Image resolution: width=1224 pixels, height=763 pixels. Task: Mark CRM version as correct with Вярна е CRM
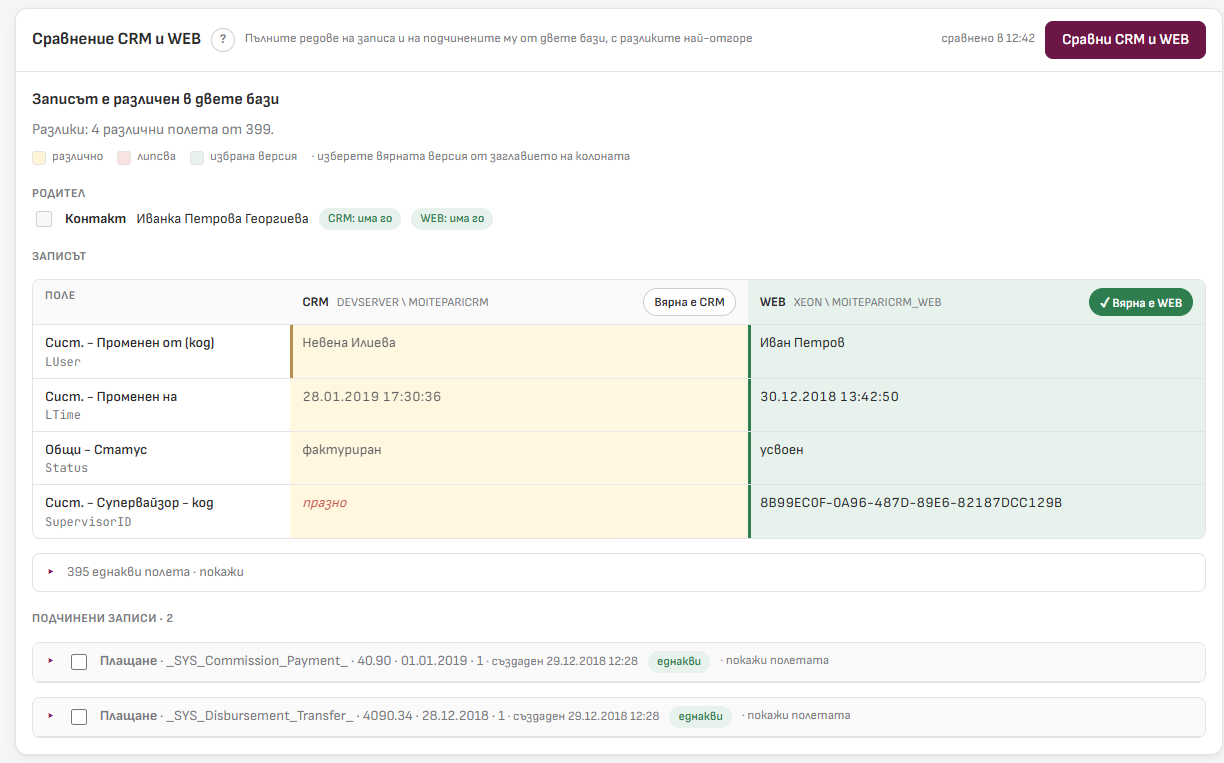689,302
